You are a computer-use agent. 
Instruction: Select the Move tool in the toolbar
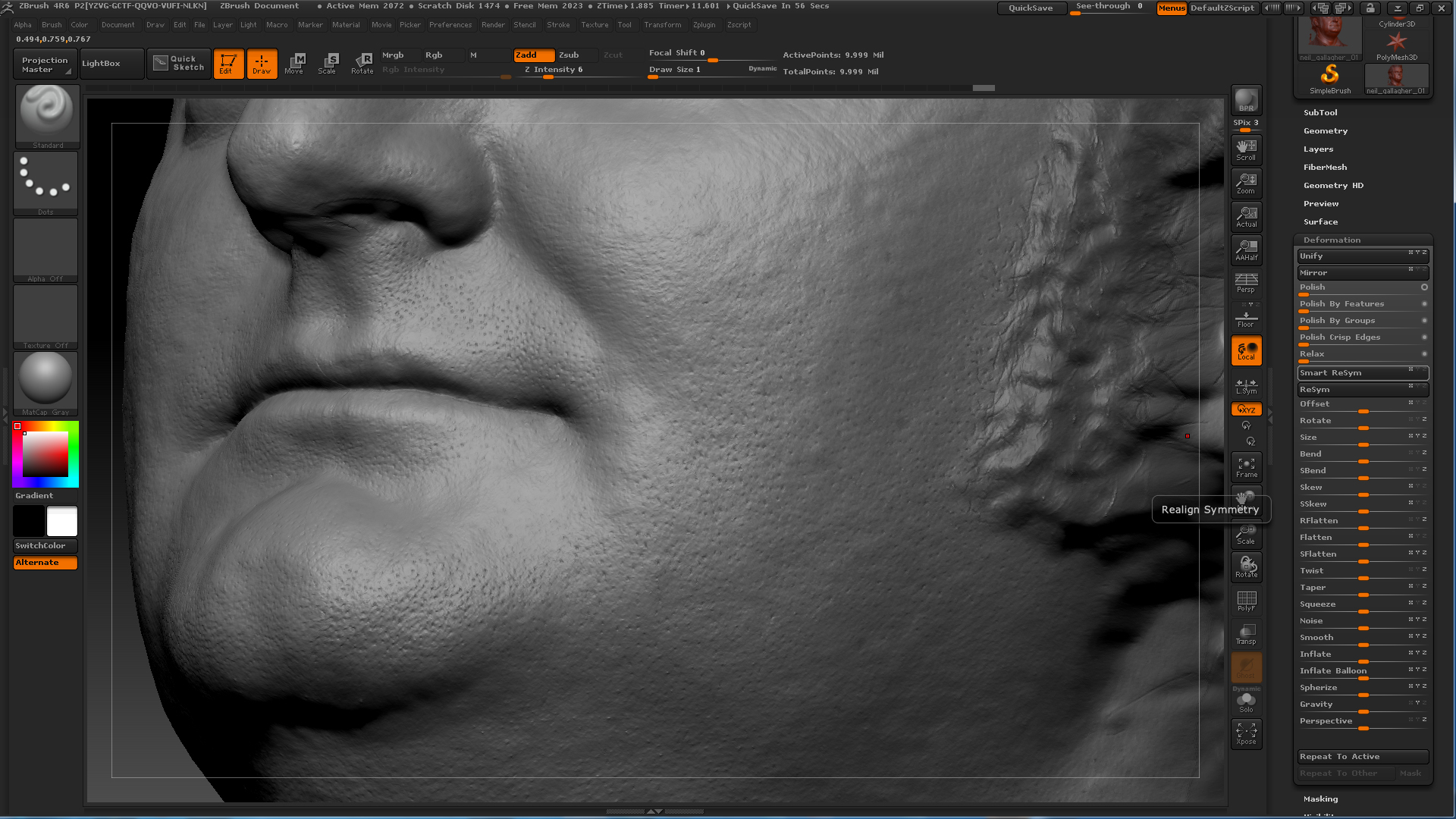(295, 64)
